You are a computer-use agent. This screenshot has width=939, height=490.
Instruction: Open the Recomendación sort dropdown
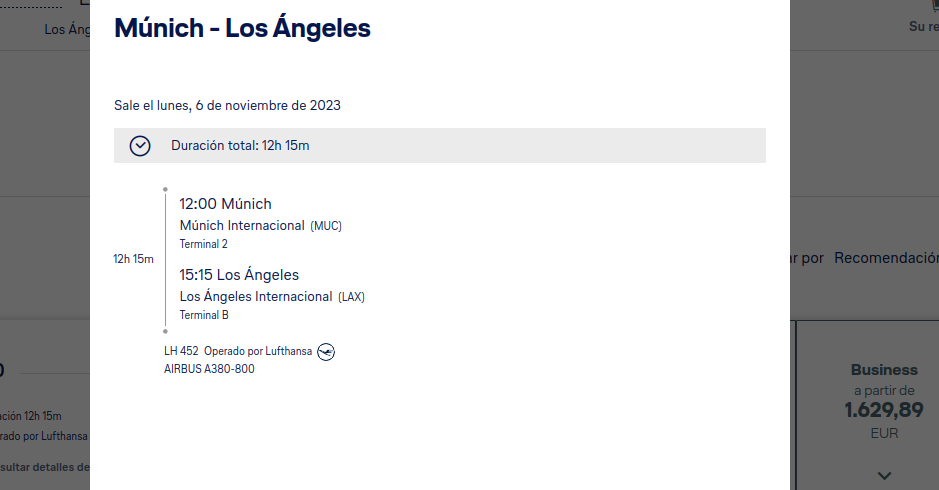(x=886, y=258)
